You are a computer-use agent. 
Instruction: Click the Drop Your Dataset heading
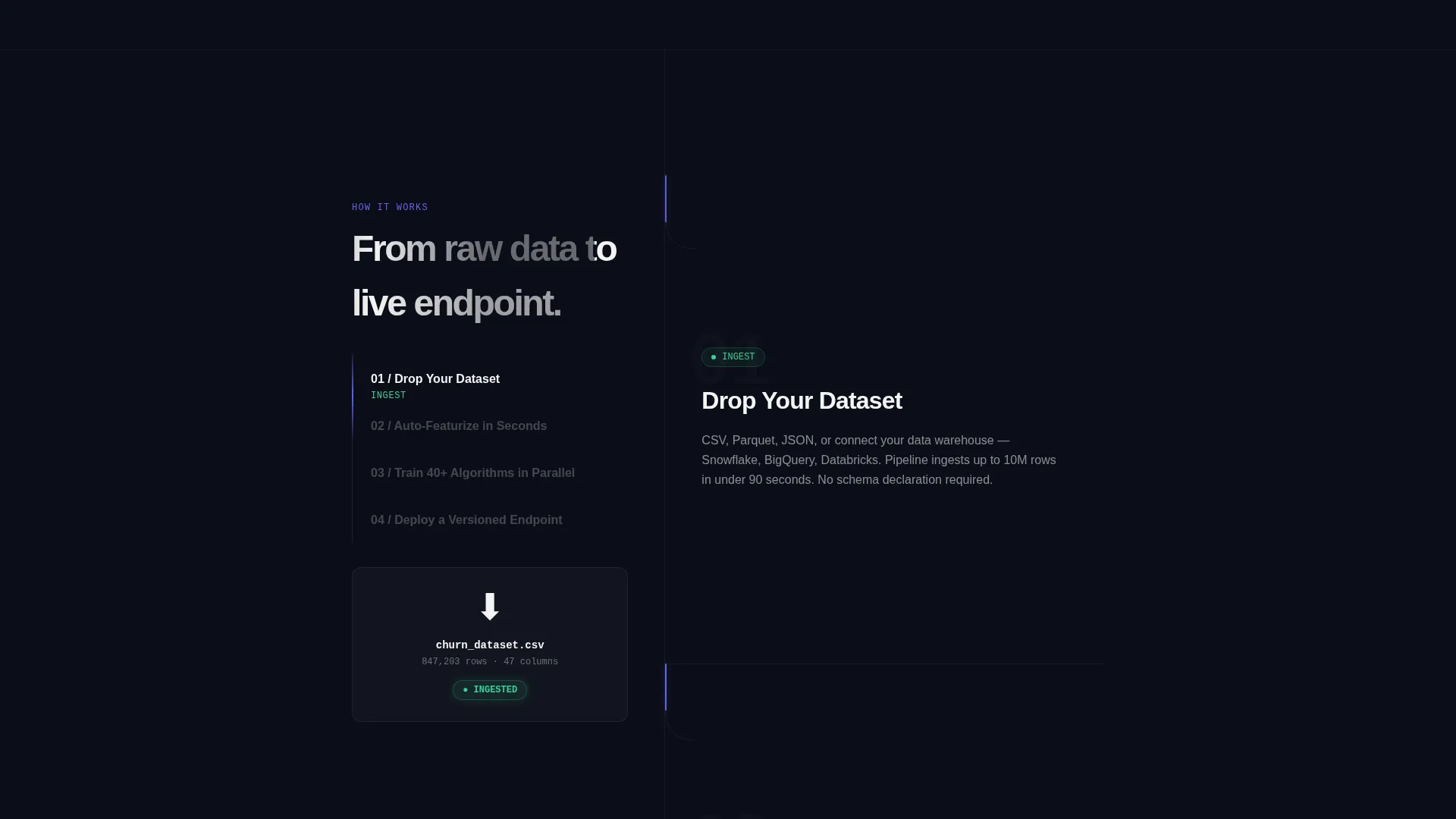(802, 401)
